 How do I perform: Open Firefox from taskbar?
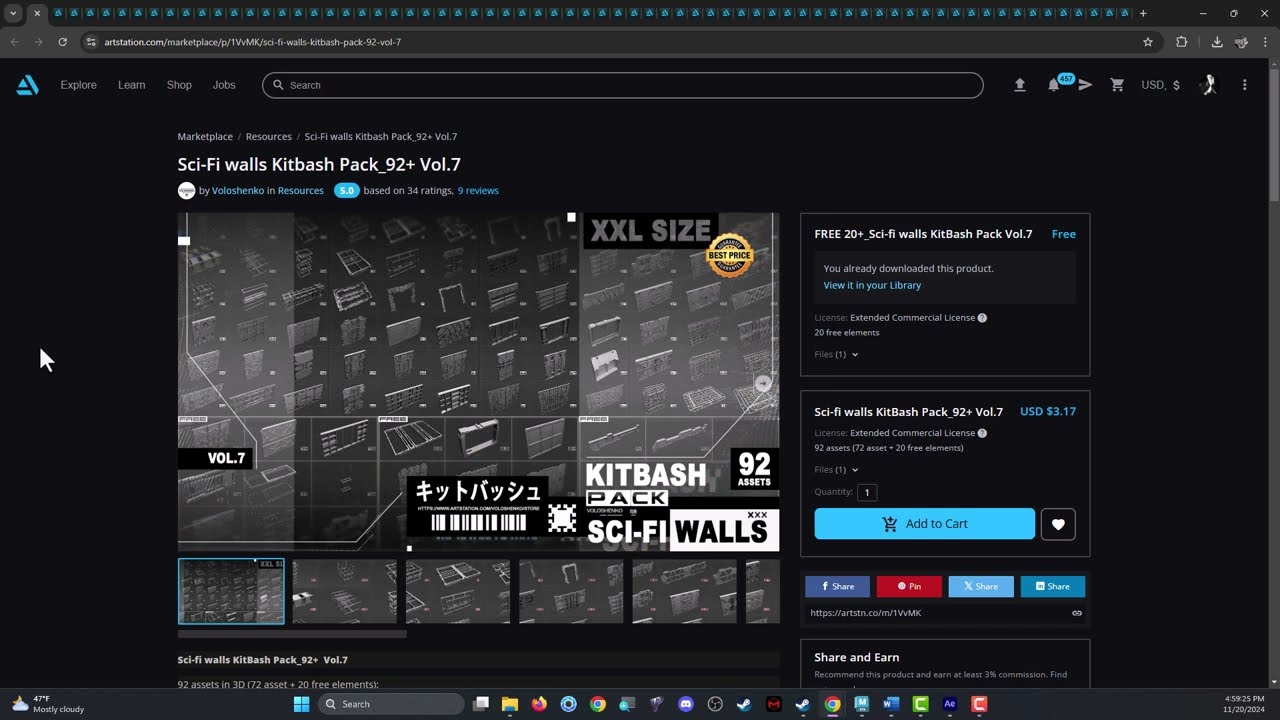point(539,704)
